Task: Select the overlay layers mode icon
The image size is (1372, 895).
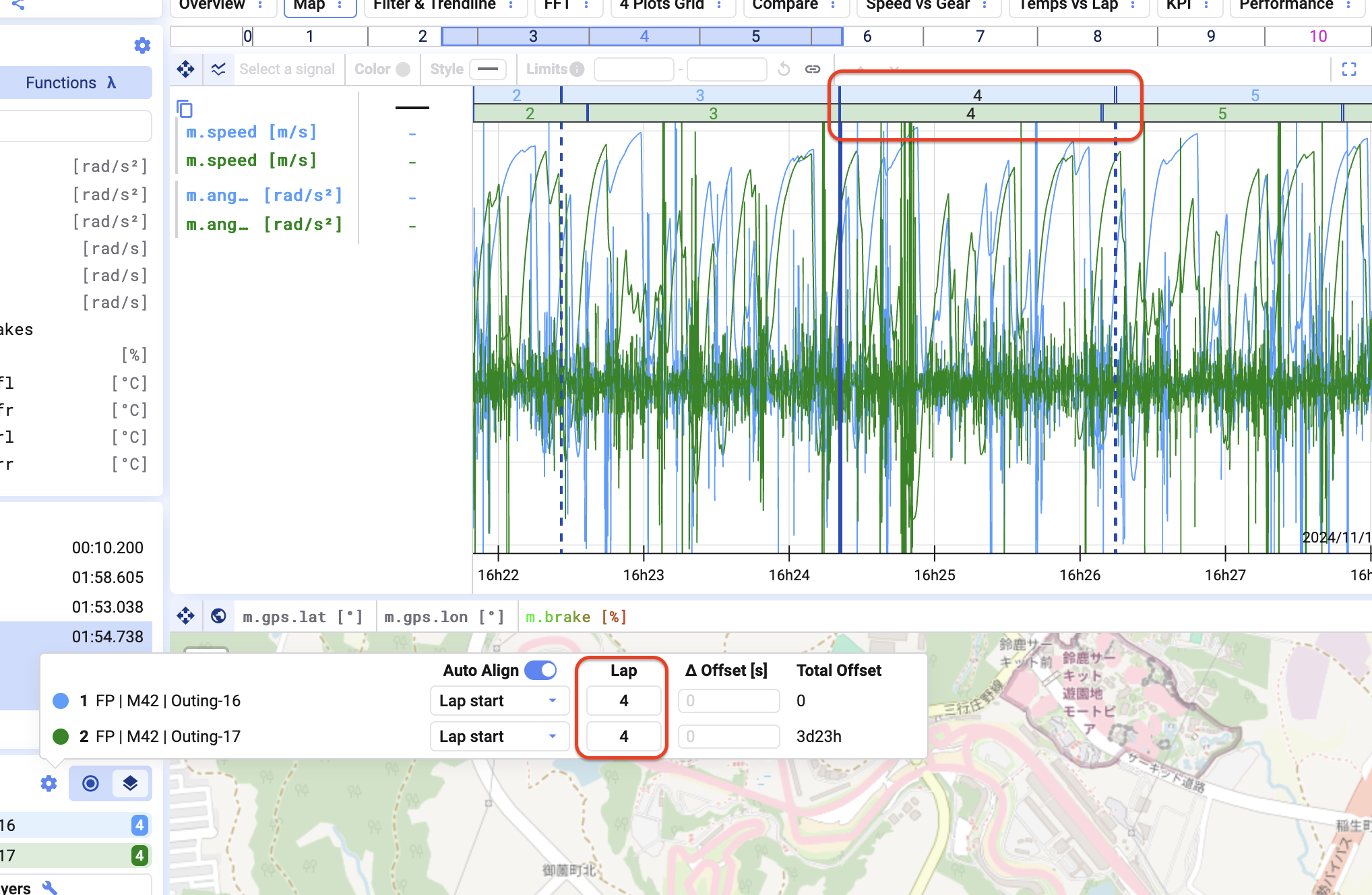Action: (130, 783)
